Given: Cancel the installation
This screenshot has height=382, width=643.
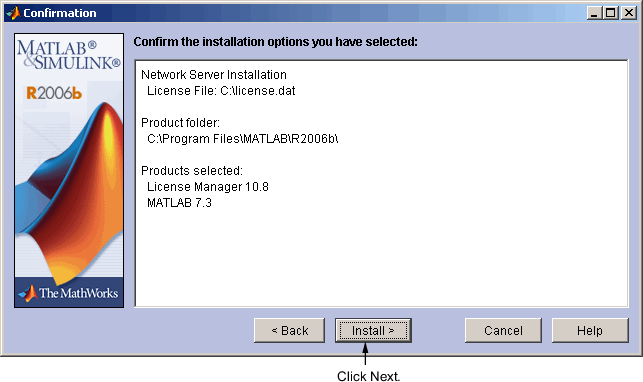Looking at the screenshot, I should (x=503, y=330).
